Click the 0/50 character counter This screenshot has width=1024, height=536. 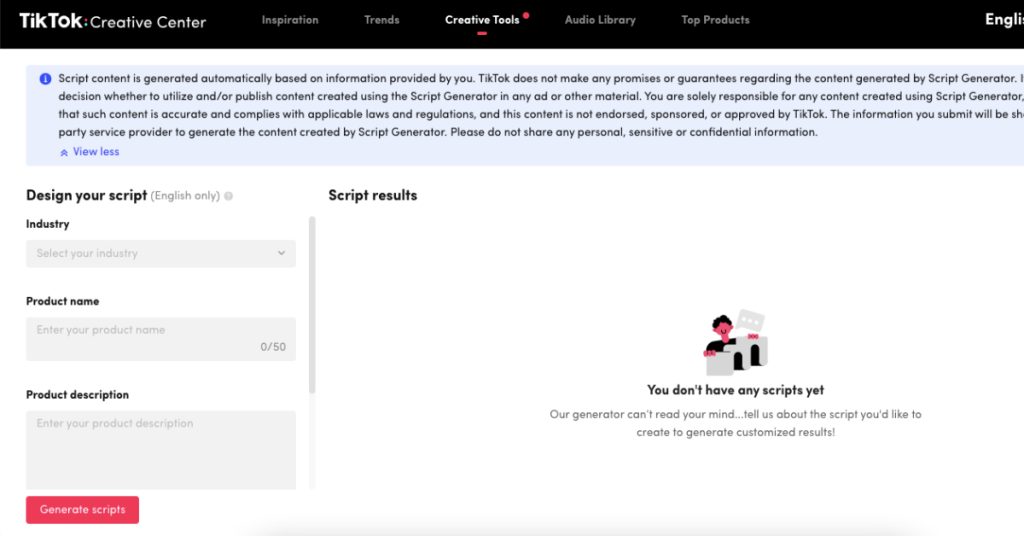tap(273, 347)
